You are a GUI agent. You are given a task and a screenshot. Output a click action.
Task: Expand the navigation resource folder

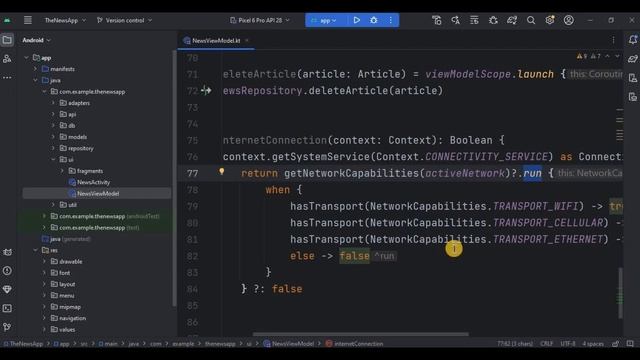pyautogui.click(x=44, y=318)
